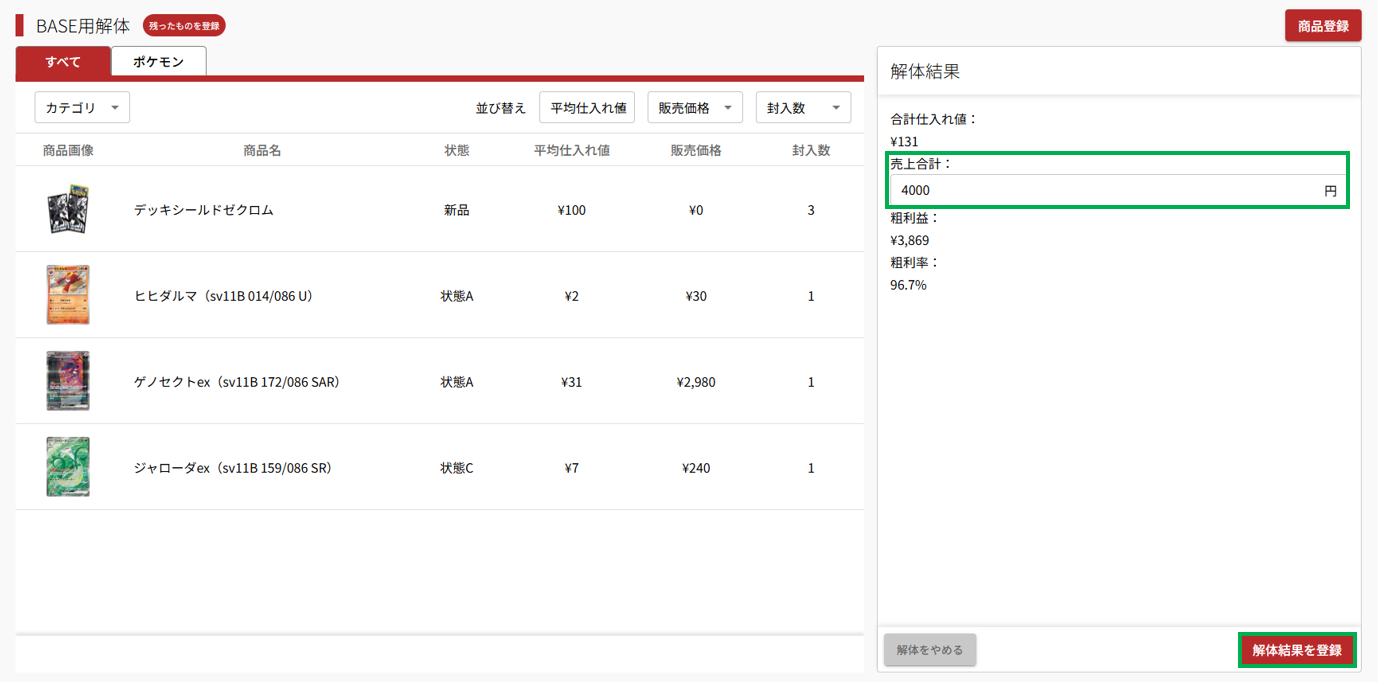Click the デッキシールドゼクロム product thumbnail
Viewport: 1378px width, 682px height.
pos(68,210)
